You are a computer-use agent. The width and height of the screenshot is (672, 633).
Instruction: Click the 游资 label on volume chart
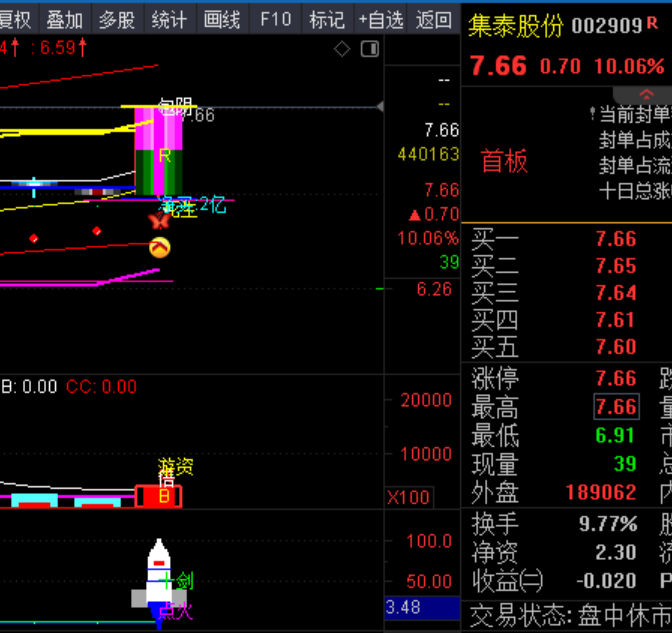pos(176,466)
